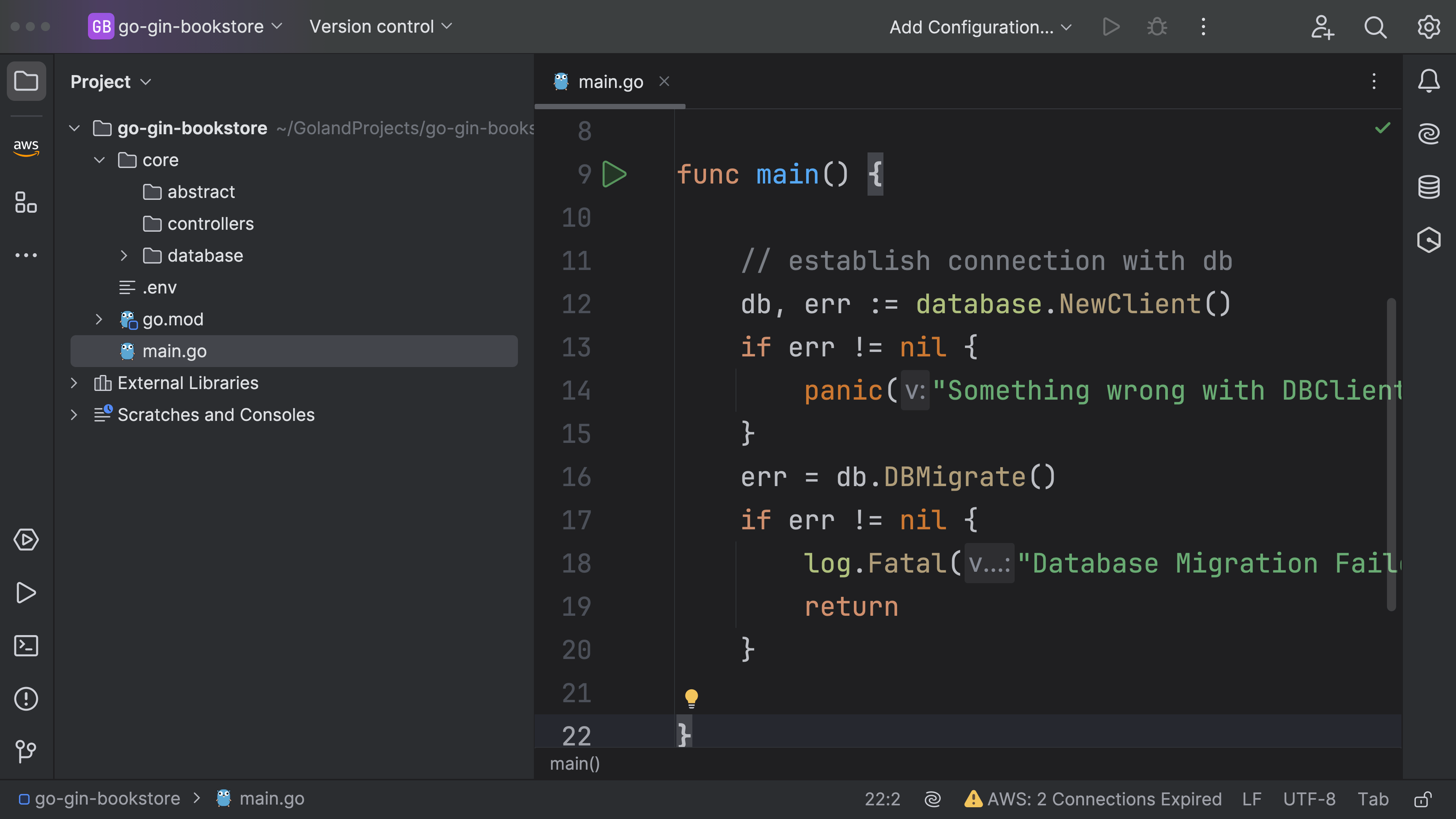The width and height of the screenshot is (1456, 819).
Task: Open the Database tool window
Action: click(1429, 187)
